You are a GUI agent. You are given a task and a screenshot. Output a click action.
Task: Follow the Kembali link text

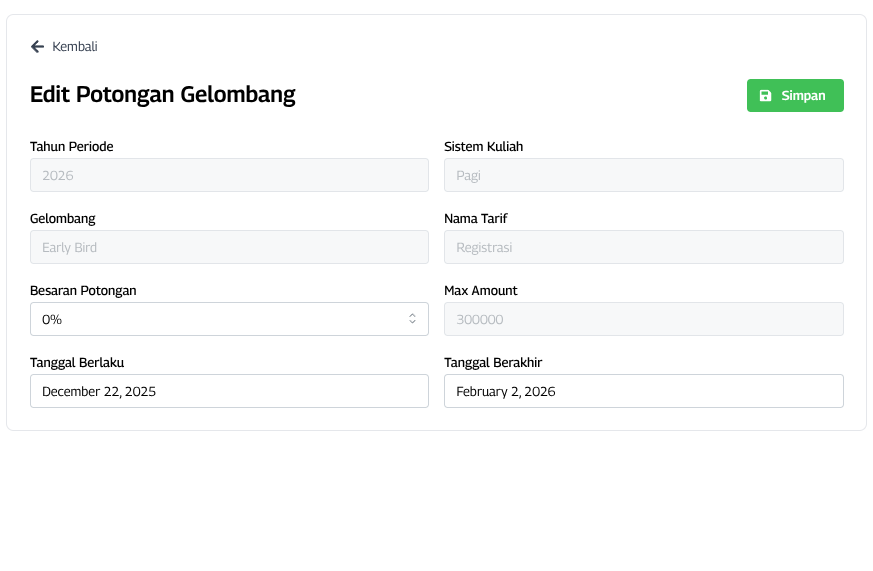(75, 46)
